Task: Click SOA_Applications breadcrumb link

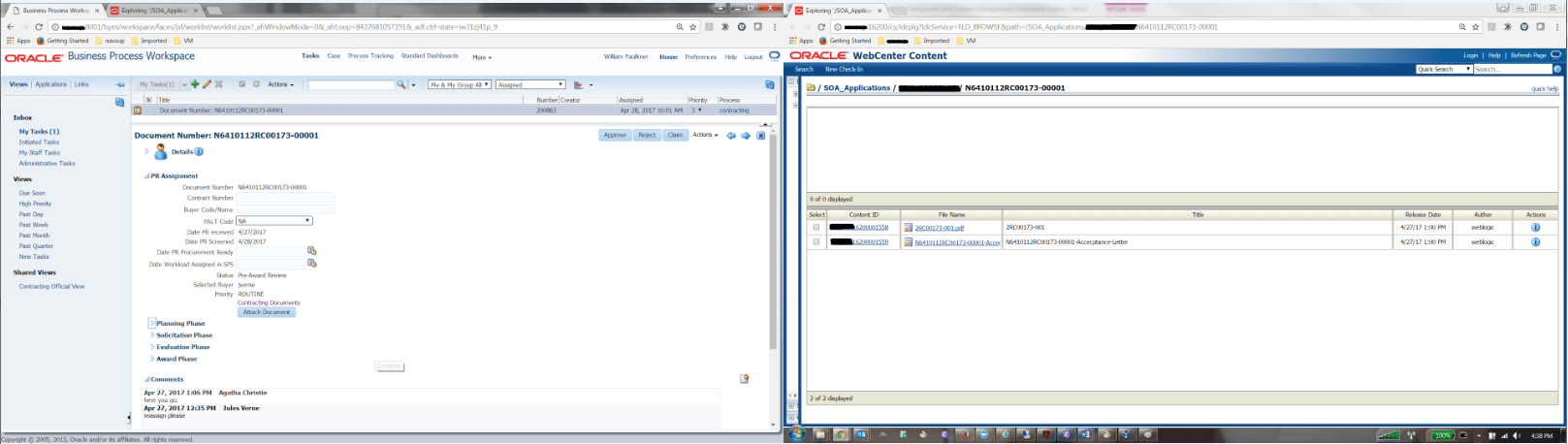Action: coord(856,88)
